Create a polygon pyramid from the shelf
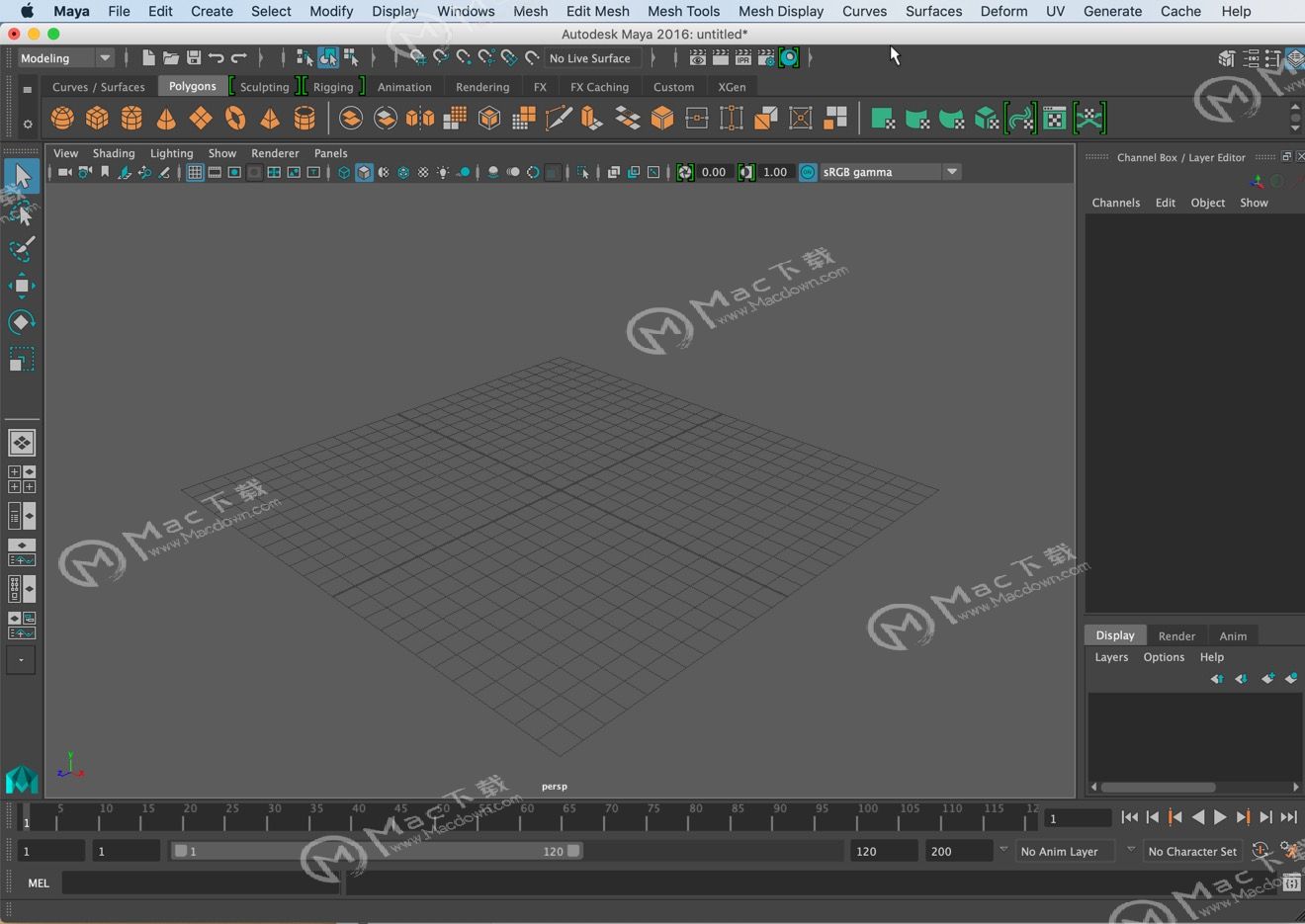 tap(270, 119)
